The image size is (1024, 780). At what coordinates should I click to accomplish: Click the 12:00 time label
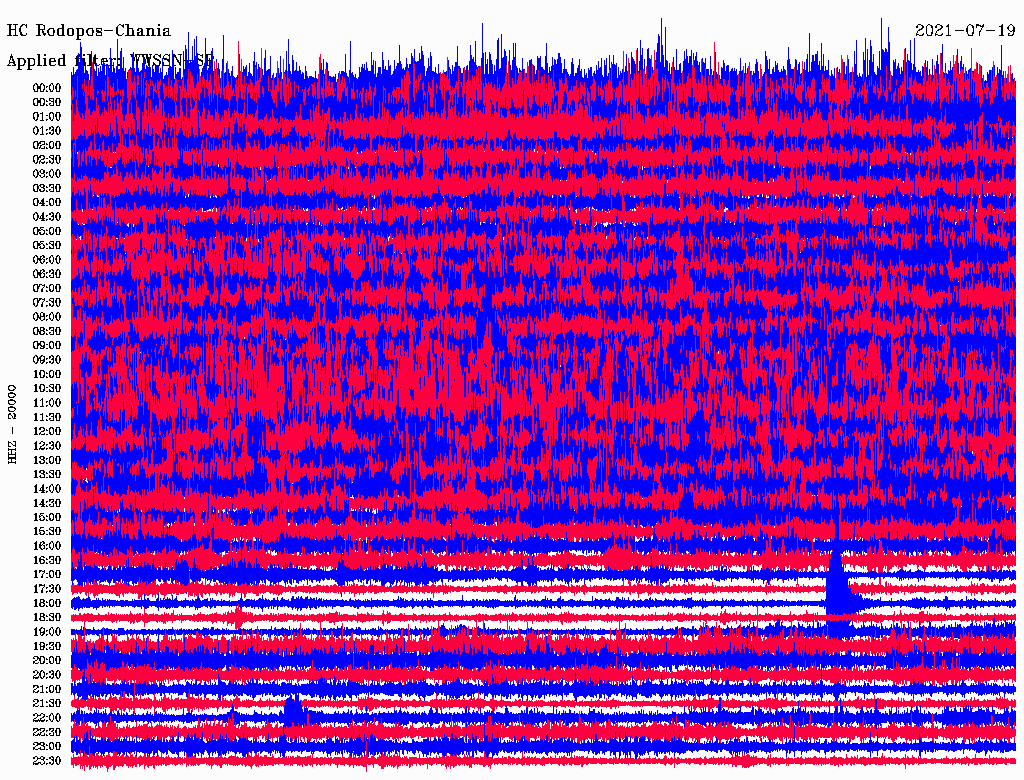click(x=47, y=431)
